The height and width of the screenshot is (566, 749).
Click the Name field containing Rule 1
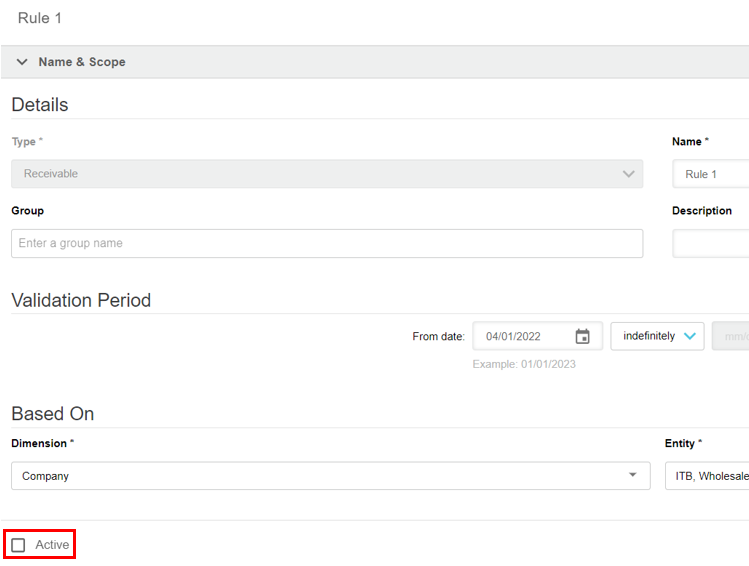pyautogui.click(x=712, y=174)
